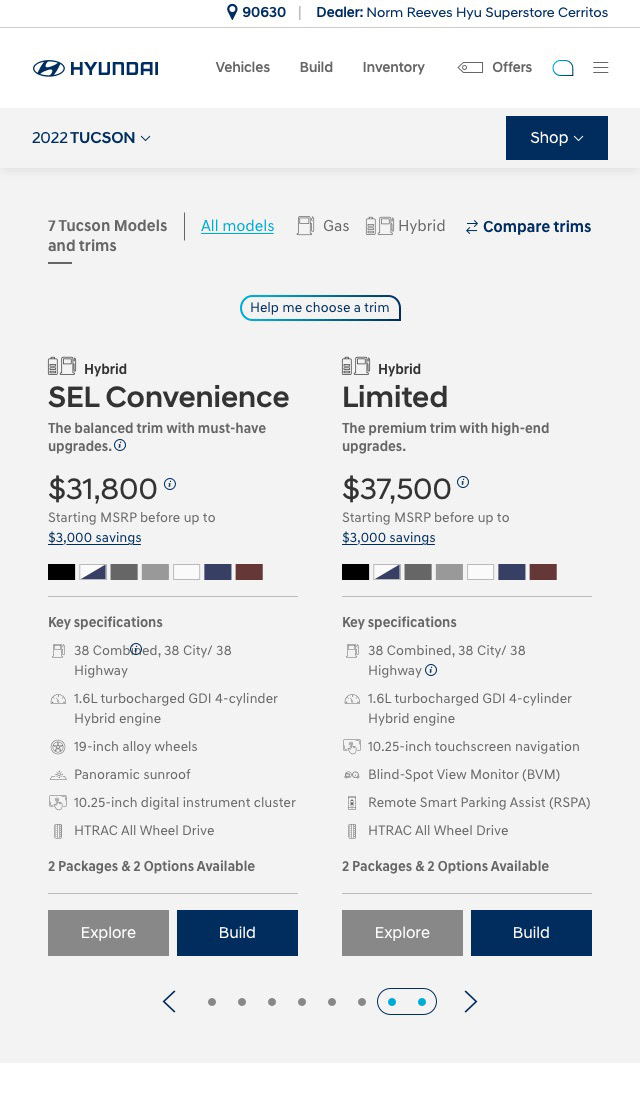Open the chat bubble icon
Viewport: 640px width, 1111px height.
[x=563, y=68]
